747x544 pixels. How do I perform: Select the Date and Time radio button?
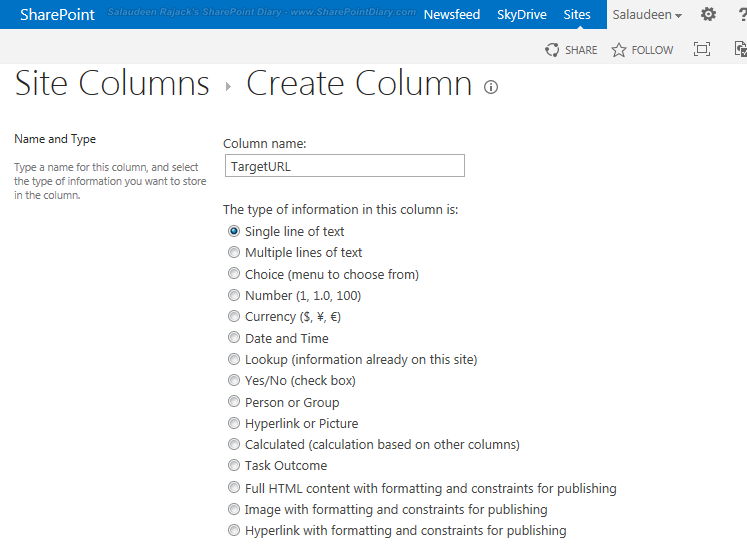pyautogui.click(x=234, y=338)
